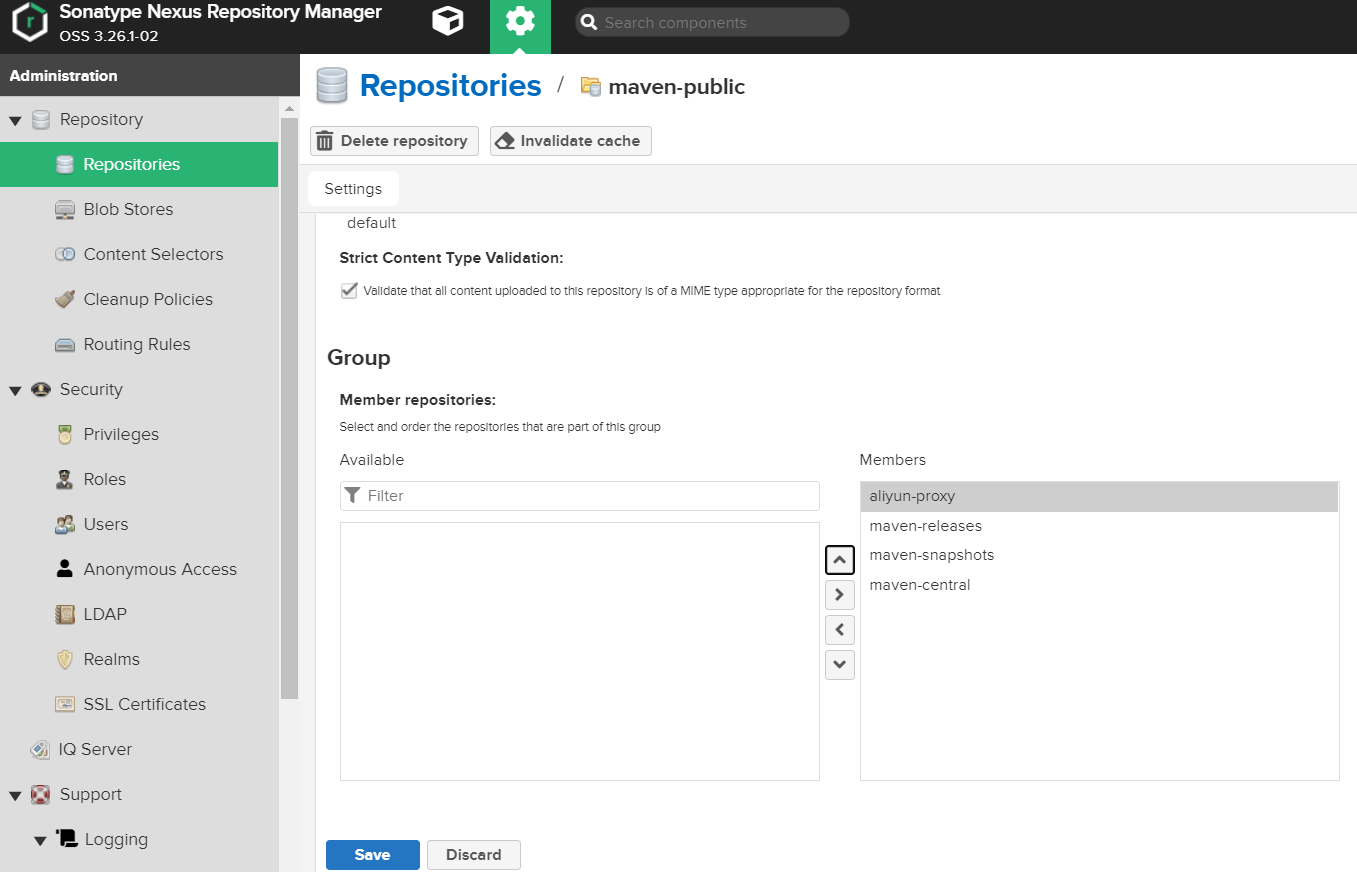Click the Privileges medal icon
1357x872 pixels.
click(x=65, y=435)
